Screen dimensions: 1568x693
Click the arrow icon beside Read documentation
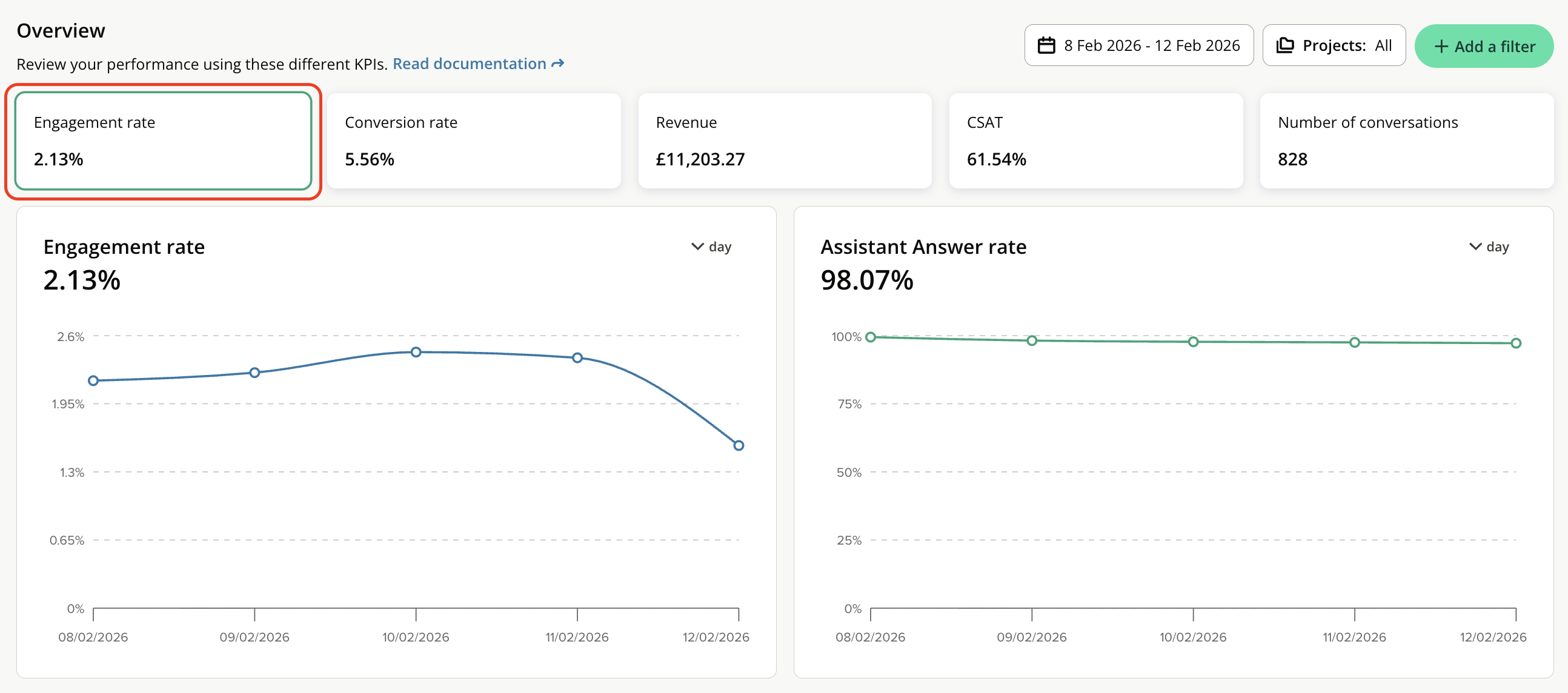pyautogui.click(x=557, y=64)
